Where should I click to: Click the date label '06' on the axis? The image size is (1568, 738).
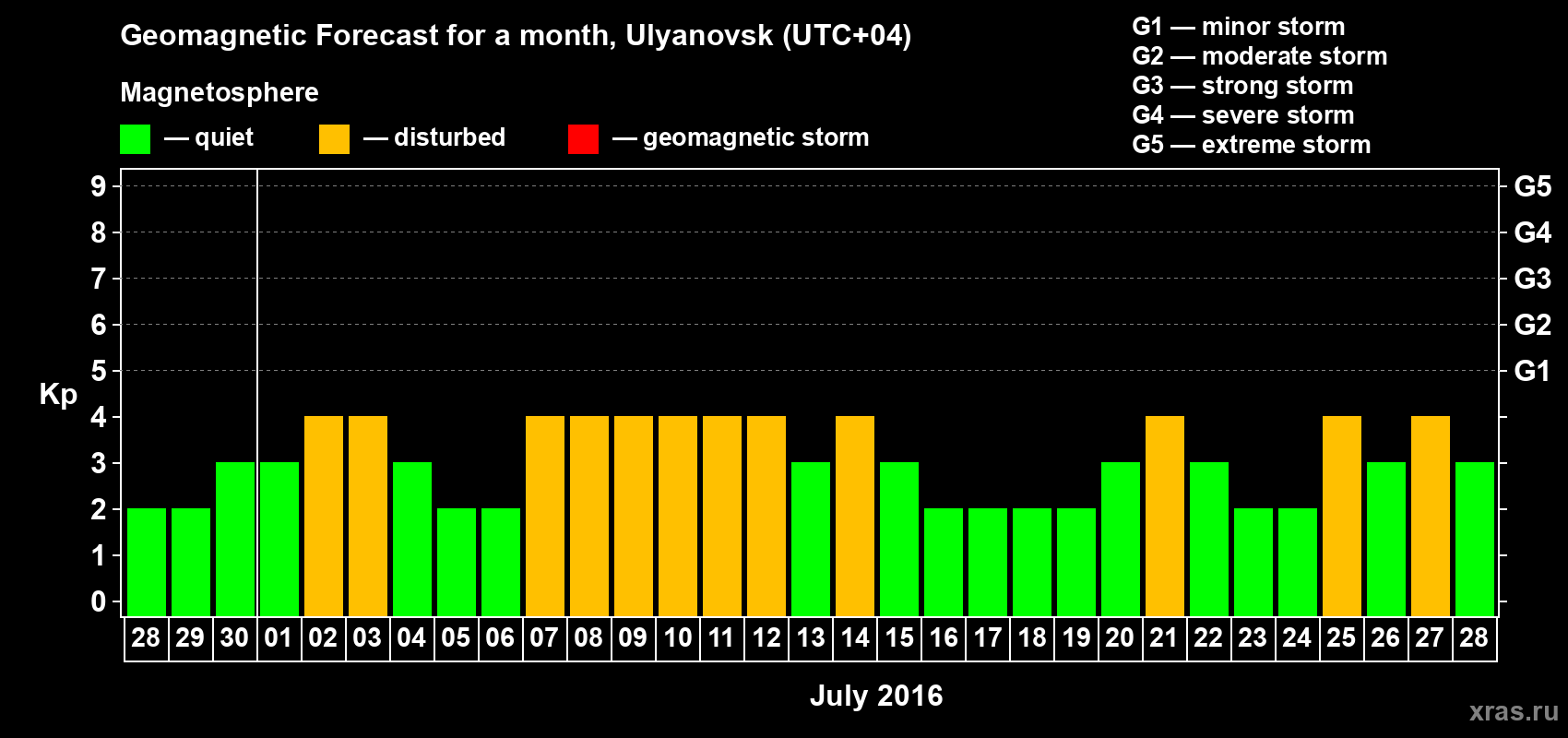(500, 638)
